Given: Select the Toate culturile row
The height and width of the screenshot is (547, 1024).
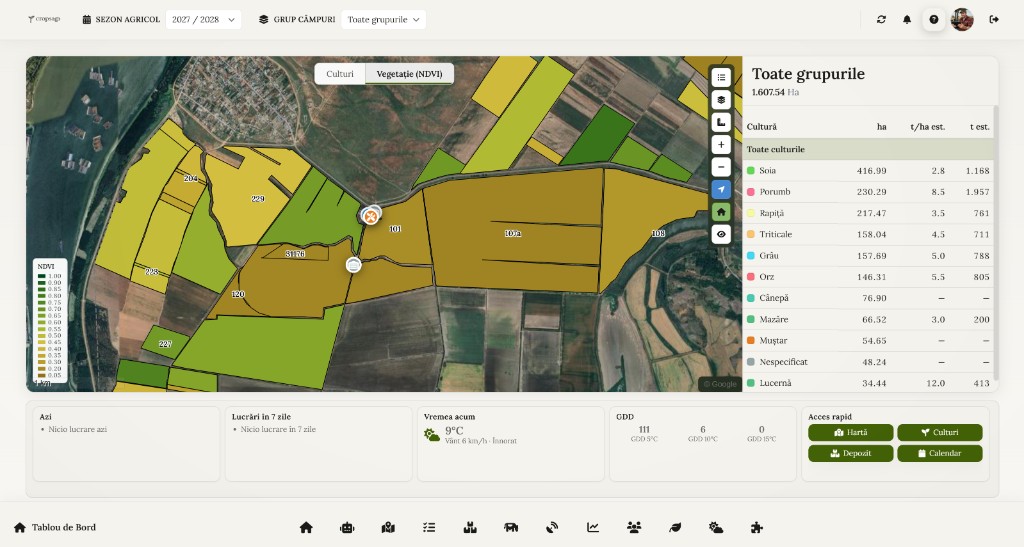Looking at the screenshot, I should tap(868, 149).
